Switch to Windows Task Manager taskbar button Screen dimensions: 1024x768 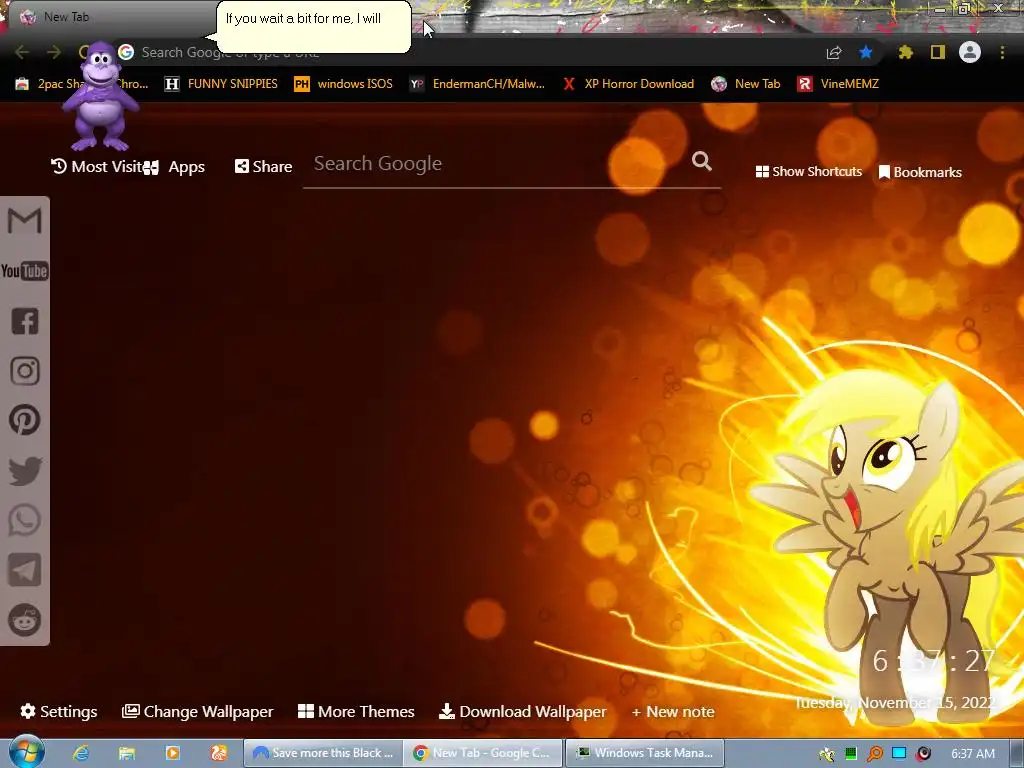(644, 753)
